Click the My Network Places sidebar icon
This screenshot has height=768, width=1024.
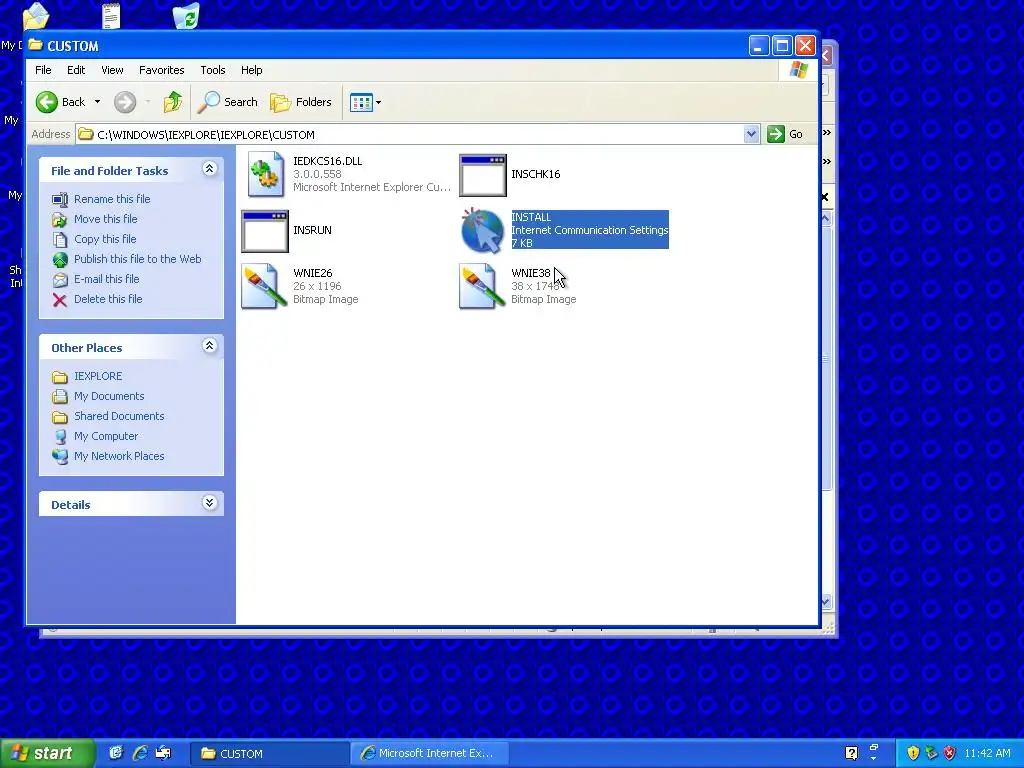click(x=59, y=456)
